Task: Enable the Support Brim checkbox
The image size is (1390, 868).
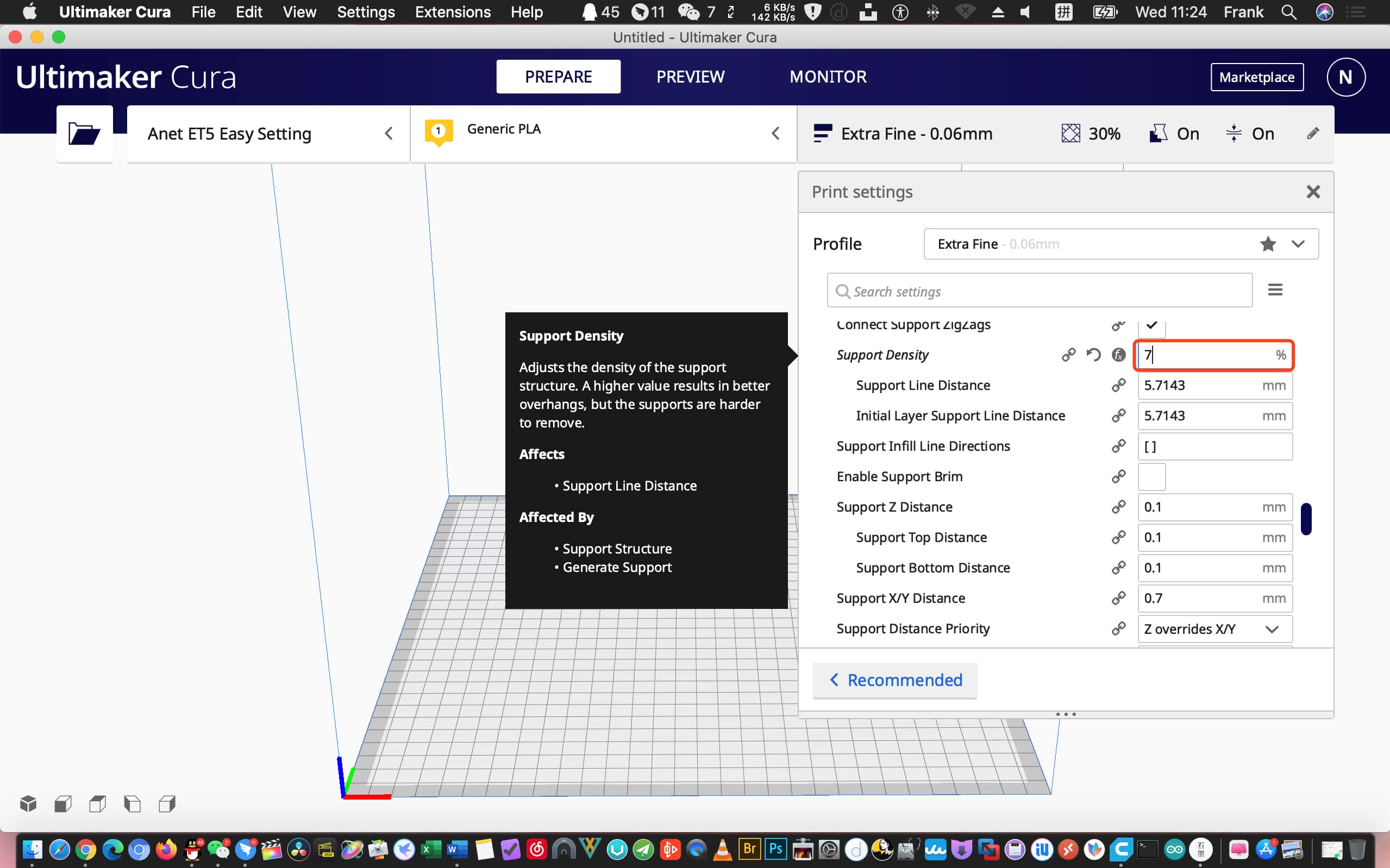Action: click(1151, 476)
